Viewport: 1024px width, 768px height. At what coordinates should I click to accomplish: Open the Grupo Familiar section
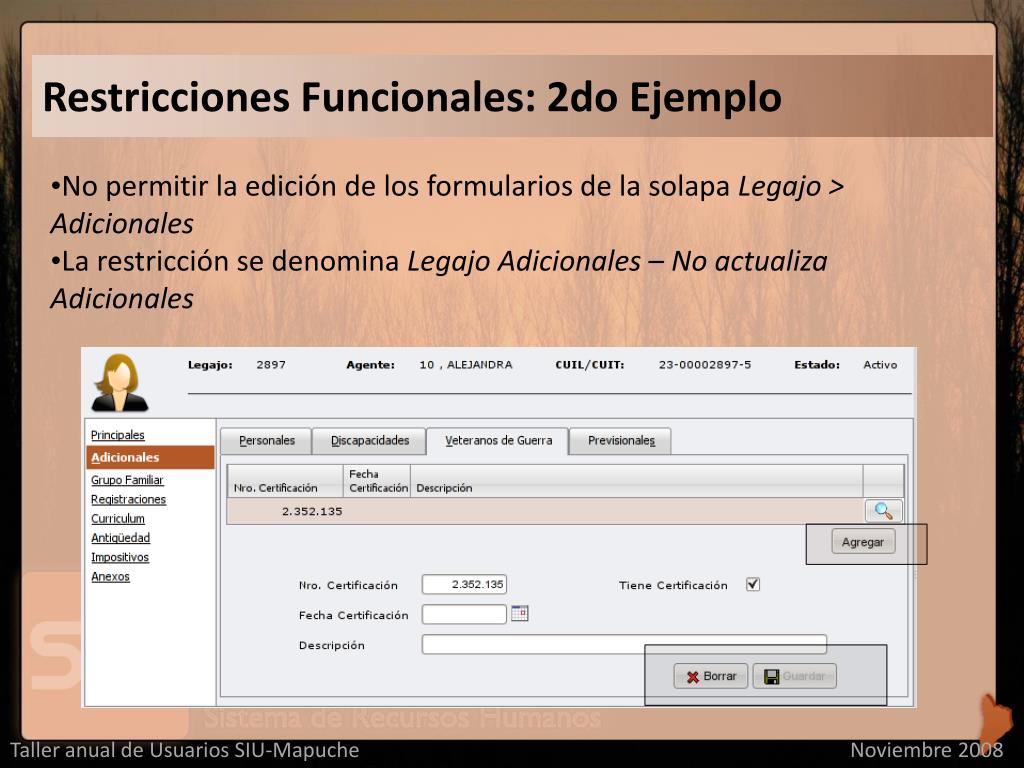[127, 480]
